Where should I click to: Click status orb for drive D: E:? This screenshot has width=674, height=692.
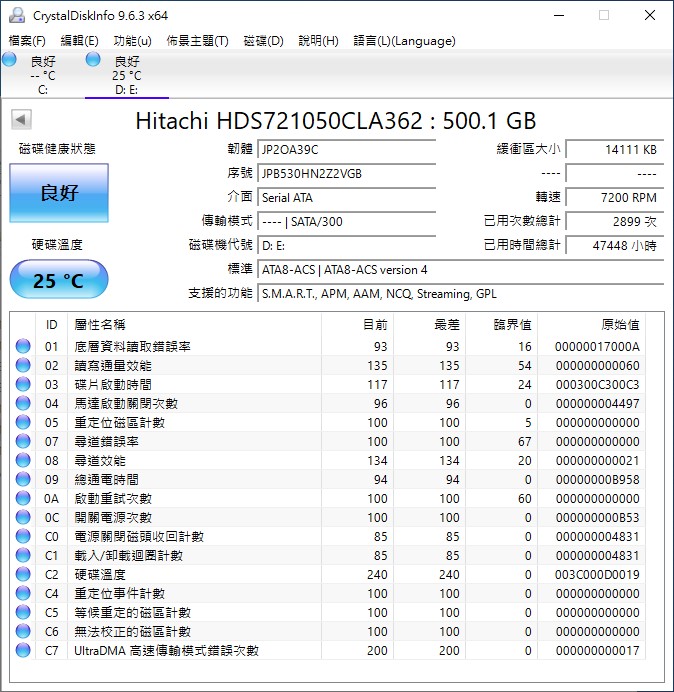93,60
